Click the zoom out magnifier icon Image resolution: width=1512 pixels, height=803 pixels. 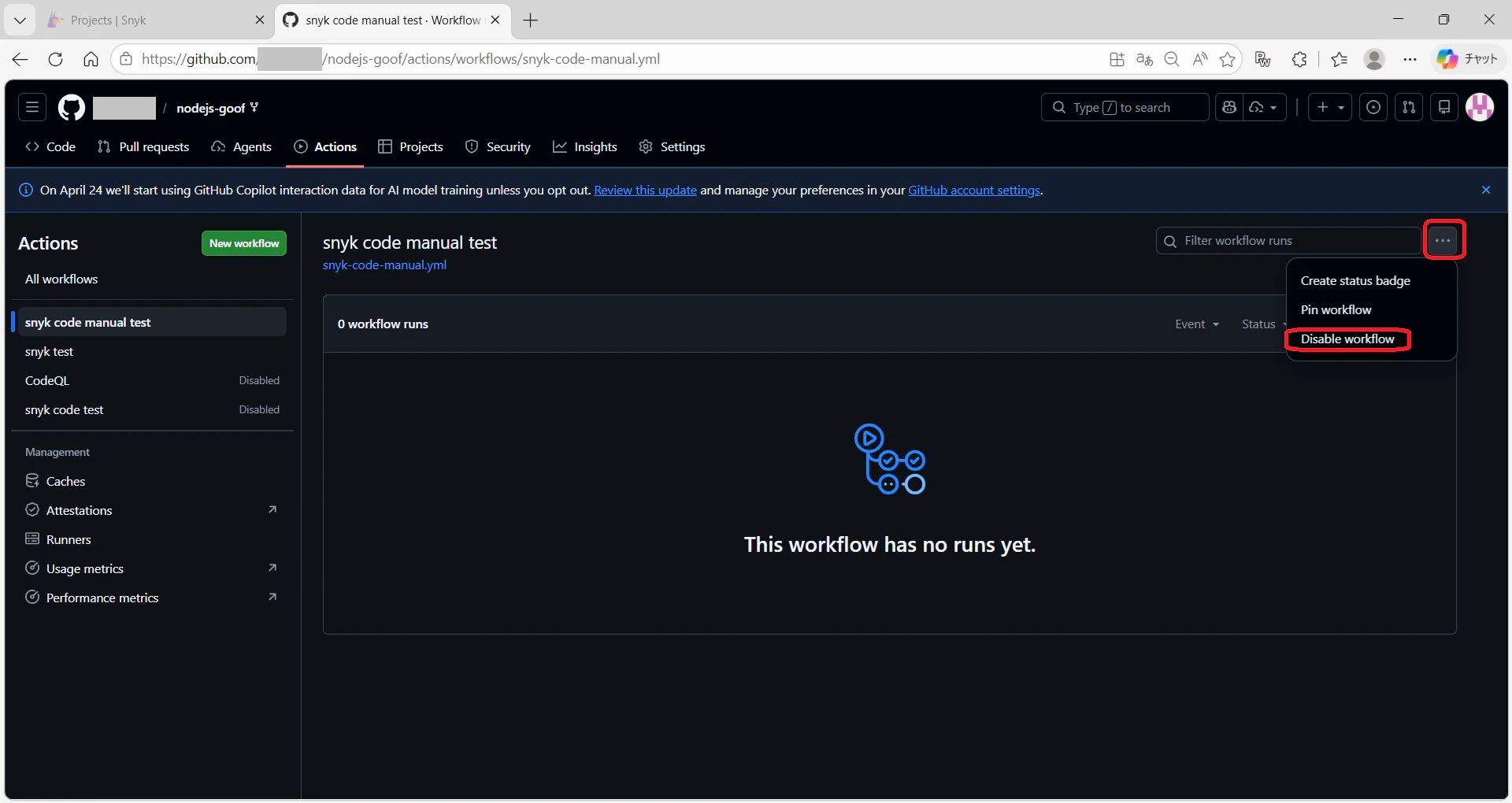[x=1172, y=59]
